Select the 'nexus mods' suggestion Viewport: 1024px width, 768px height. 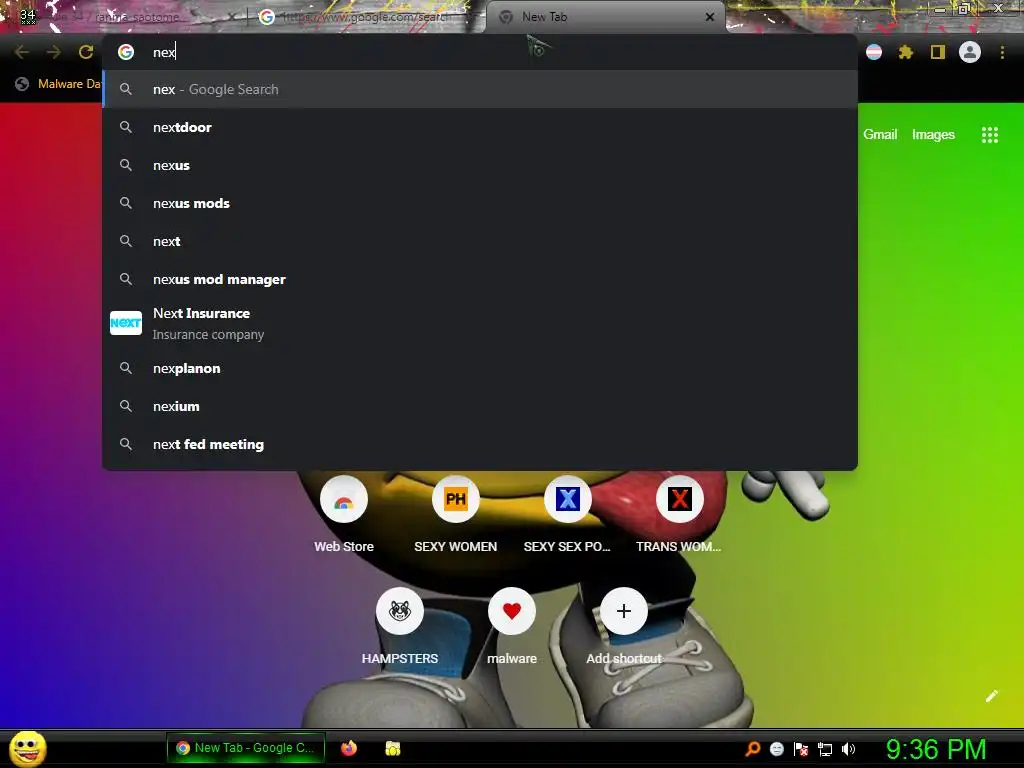click(480, 203)
